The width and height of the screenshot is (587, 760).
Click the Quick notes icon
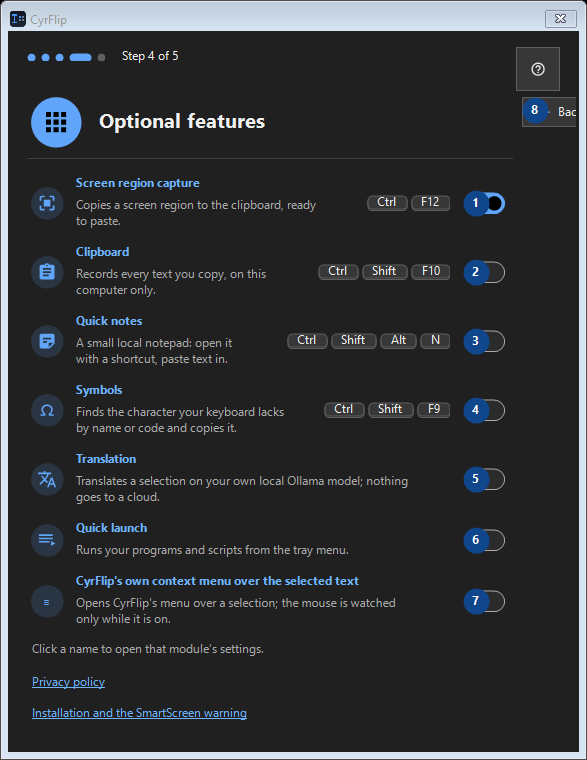pos(47,341)
